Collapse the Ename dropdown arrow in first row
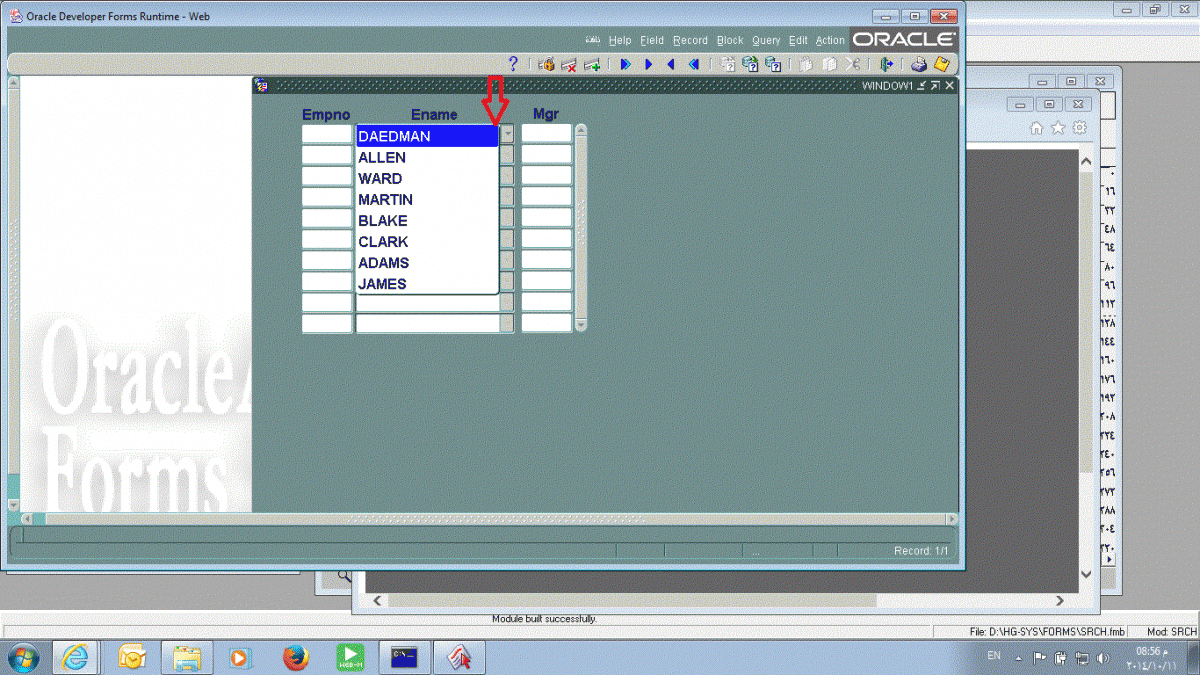The width and height of the screenshot is (1200, 675). [x=507, y=134]
